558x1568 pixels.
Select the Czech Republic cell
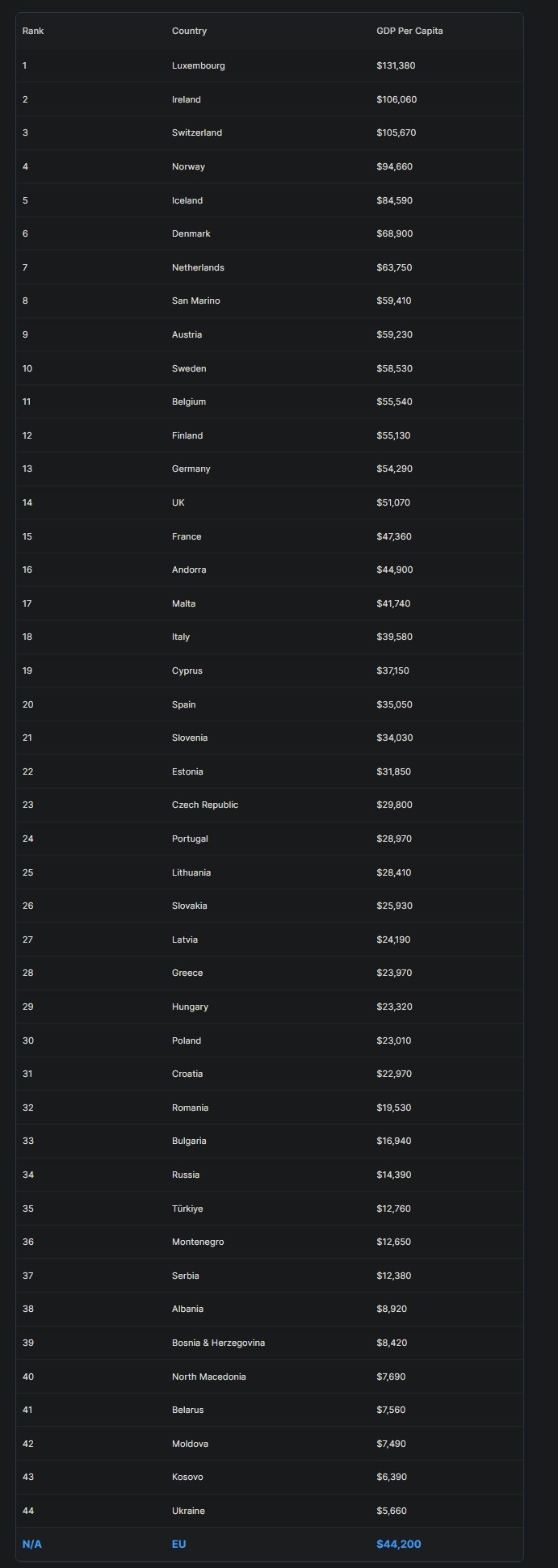[205, 805]
